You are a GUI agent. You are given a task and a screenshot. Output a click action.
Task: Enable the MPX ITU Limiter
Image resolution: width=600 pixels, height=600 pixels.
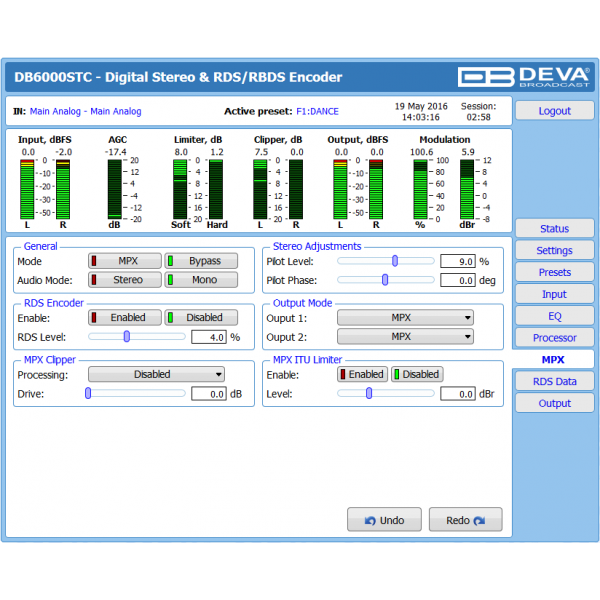pyautogui.click(x=362, y=374)
